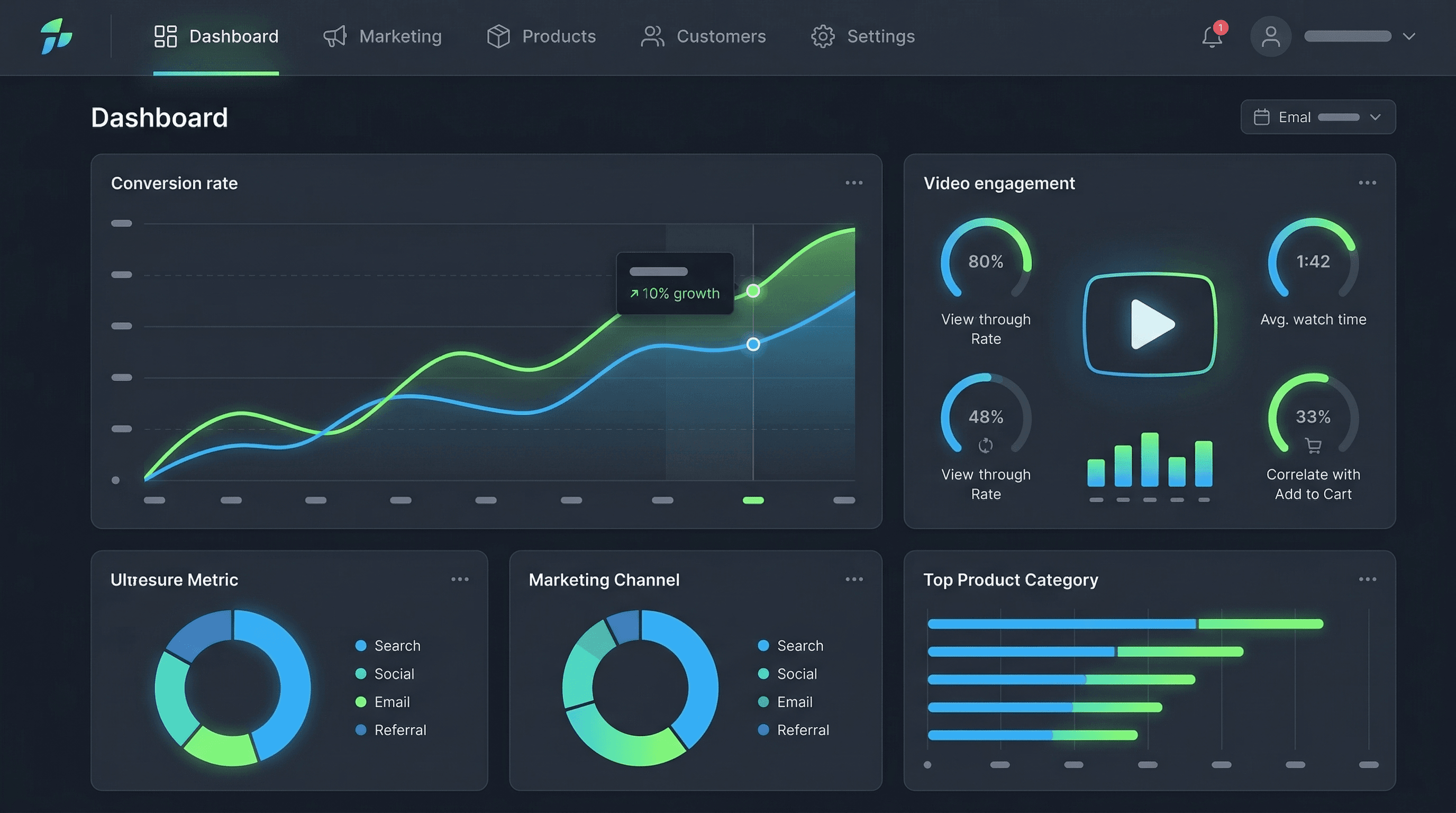Screen dimensions: 1456x813
Task: Open the user profile avatar icon
Action: [x=1271, y=36]
